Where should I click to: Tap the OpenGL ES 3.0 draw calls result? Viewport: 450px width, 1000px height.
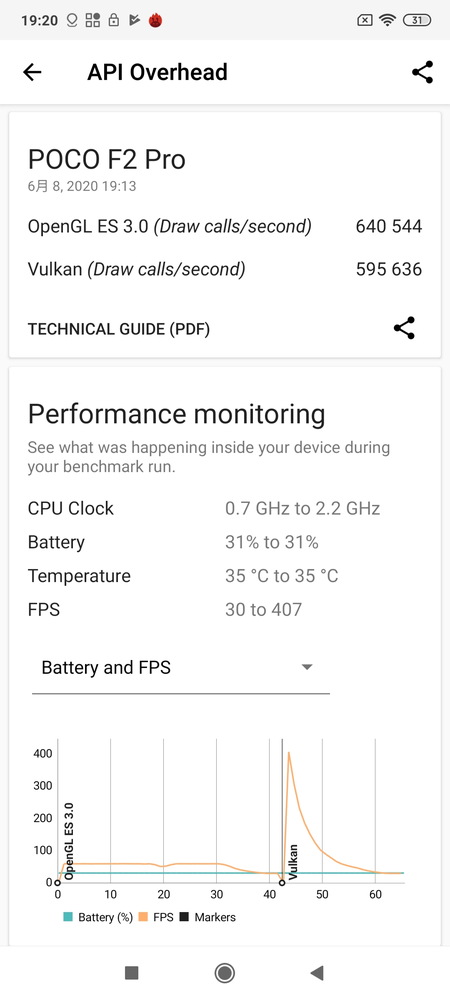point(224,226)
